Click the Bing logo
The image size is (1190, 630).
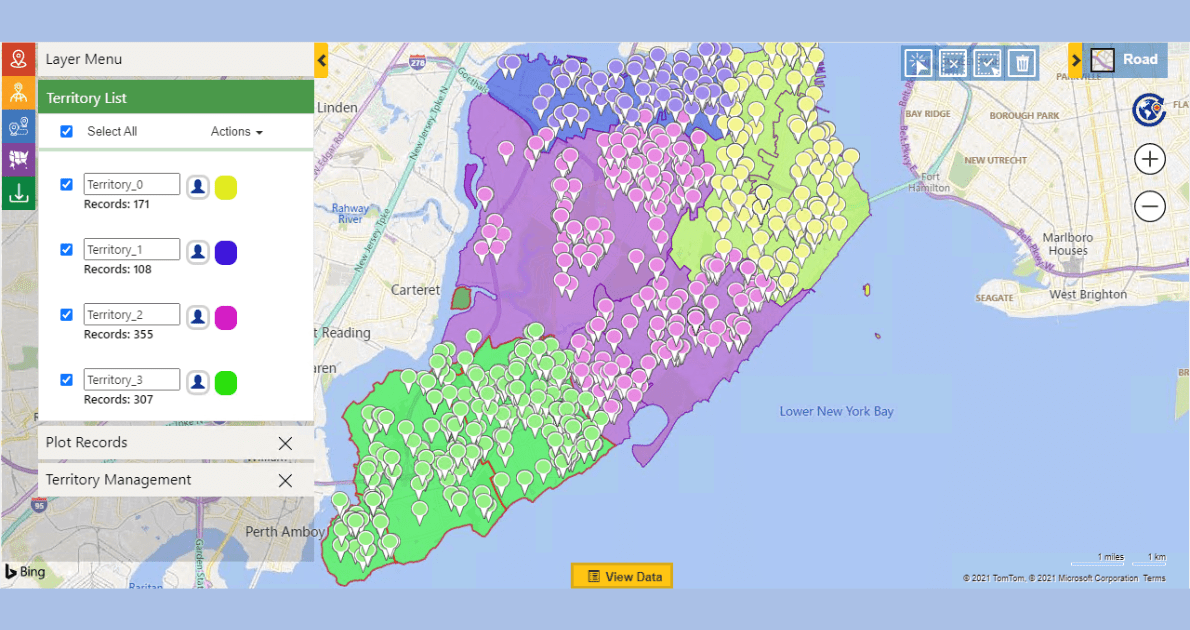(x=25, y=572)
